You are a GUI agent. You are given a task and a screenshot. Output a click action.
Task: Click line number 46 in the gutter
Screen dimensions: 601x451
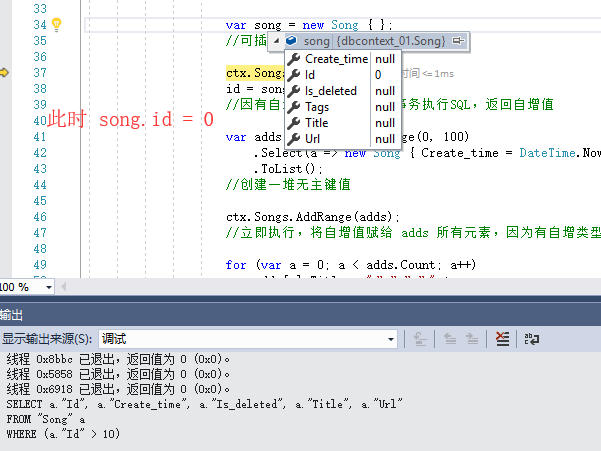coord(40,216)
